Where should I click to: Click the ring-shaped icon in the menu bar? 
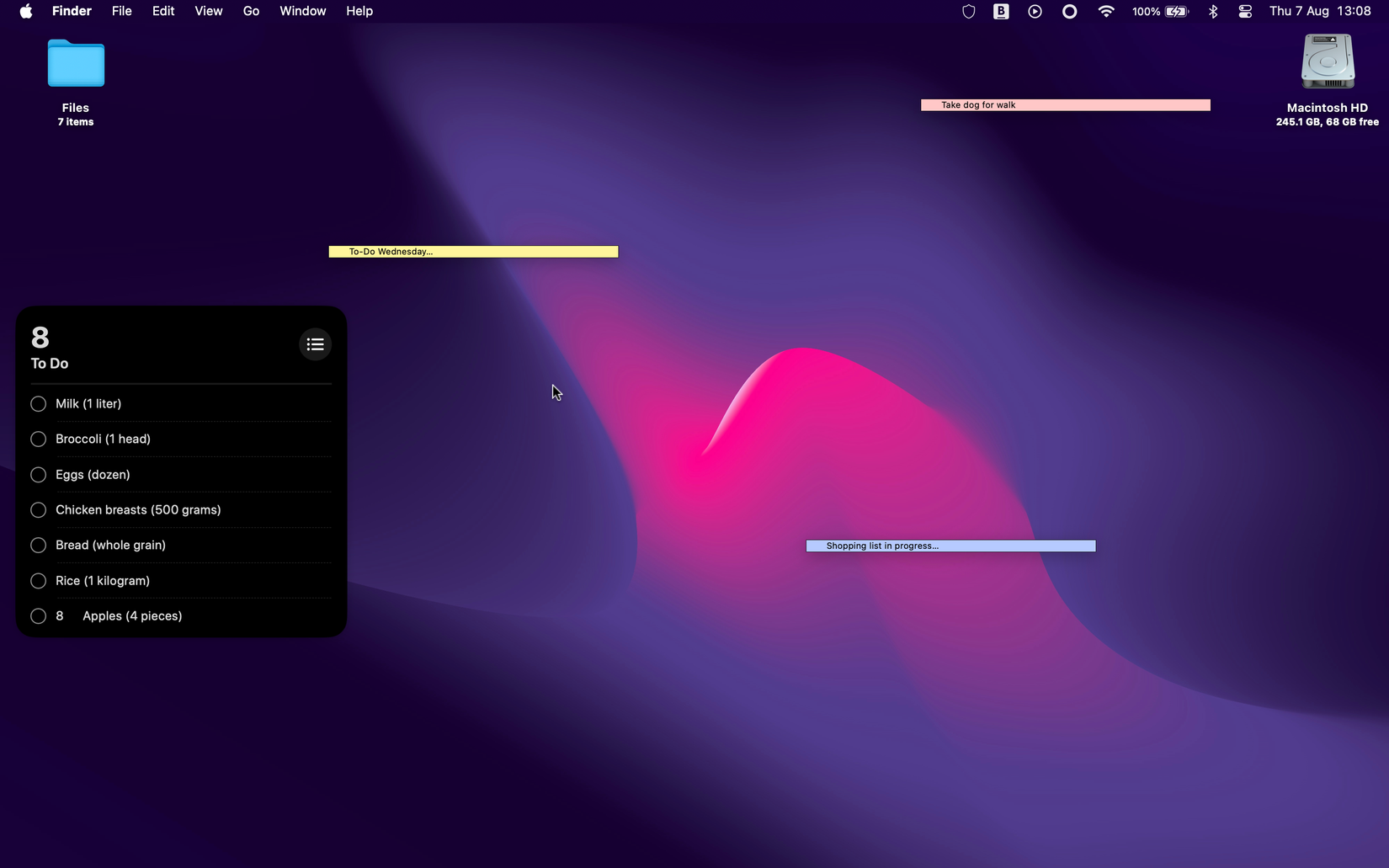tap(1068, 11)
